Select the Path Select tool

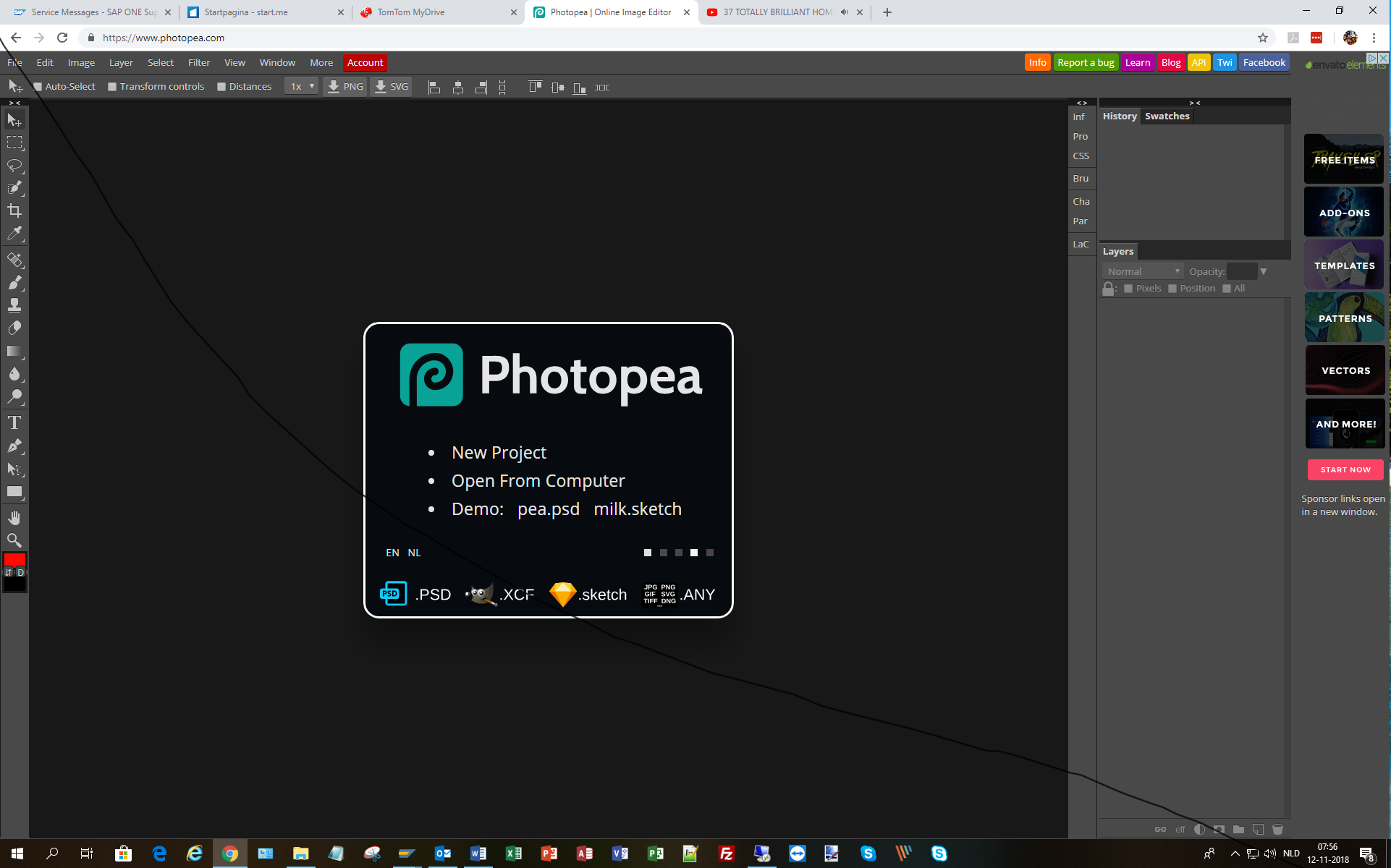[x=14, y=469]
